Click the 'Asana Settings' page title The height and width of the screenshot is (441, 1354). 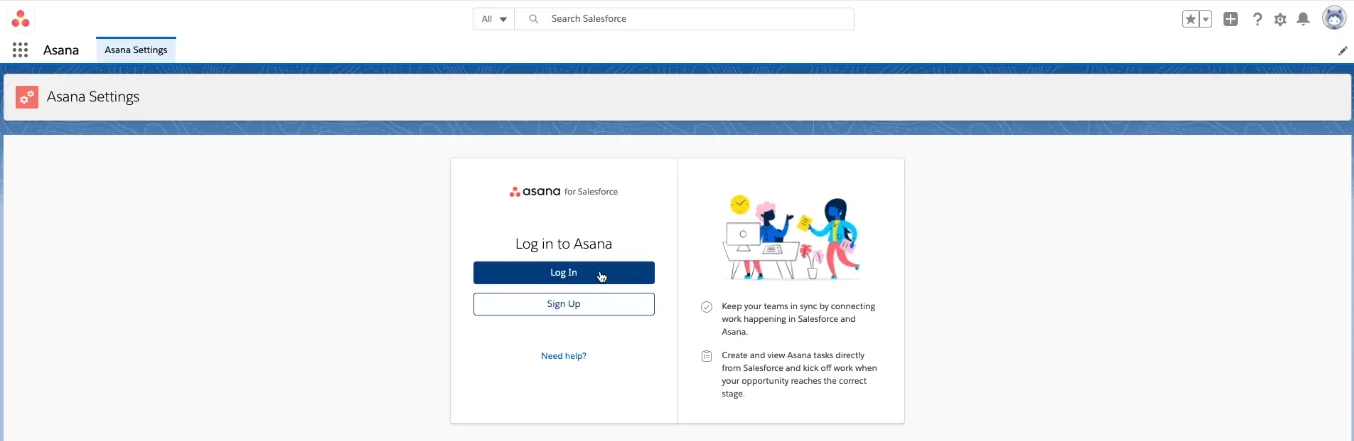93,97
